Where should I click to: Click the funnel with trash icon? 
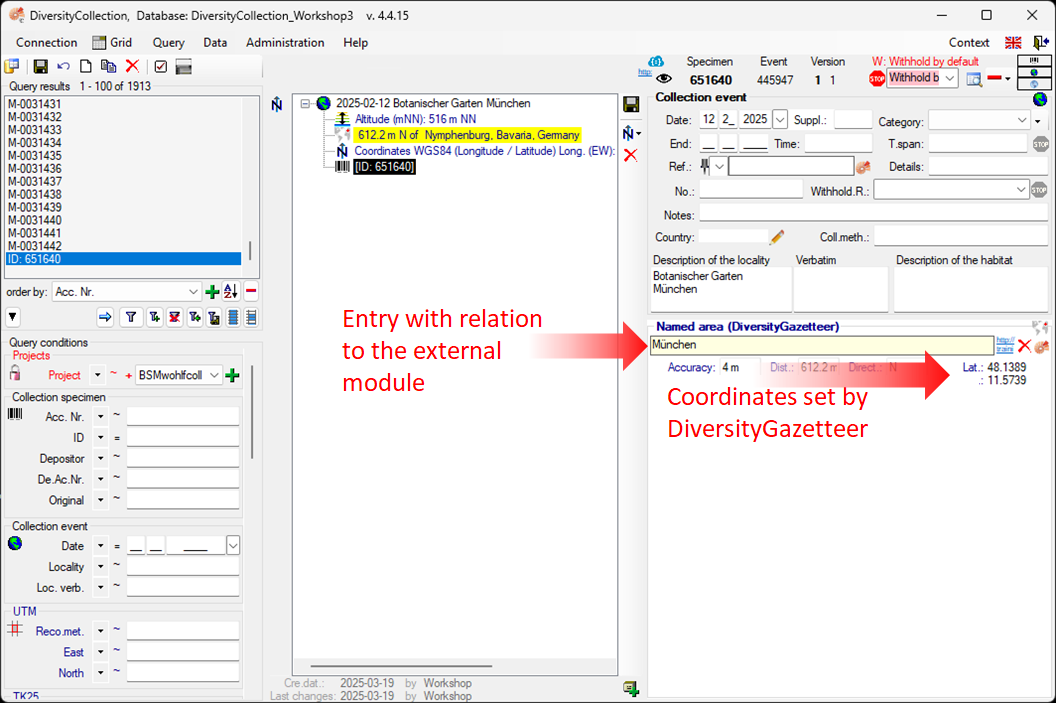214,317
